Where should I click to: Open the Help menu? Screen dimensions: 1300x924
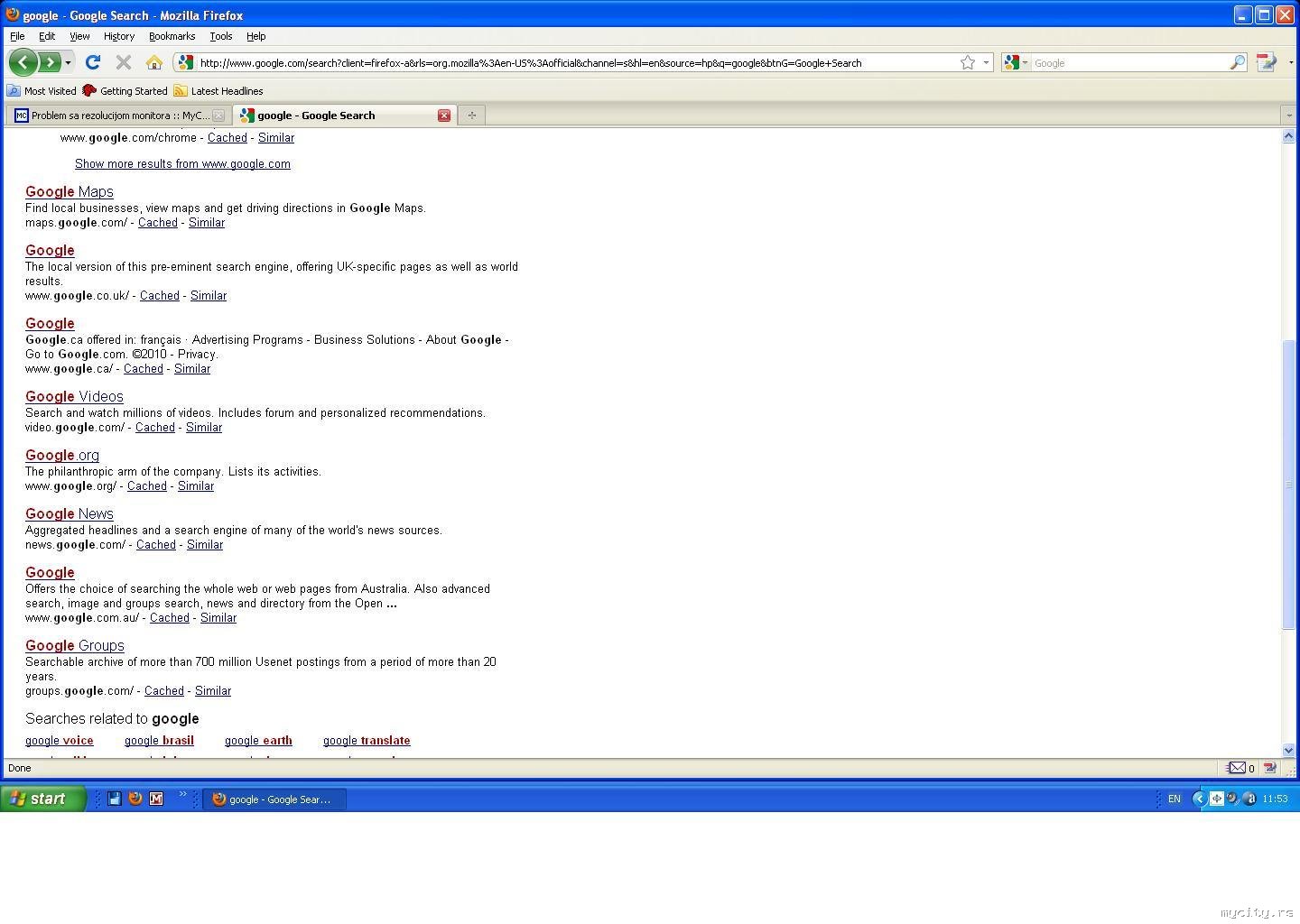tap(256, 36)
